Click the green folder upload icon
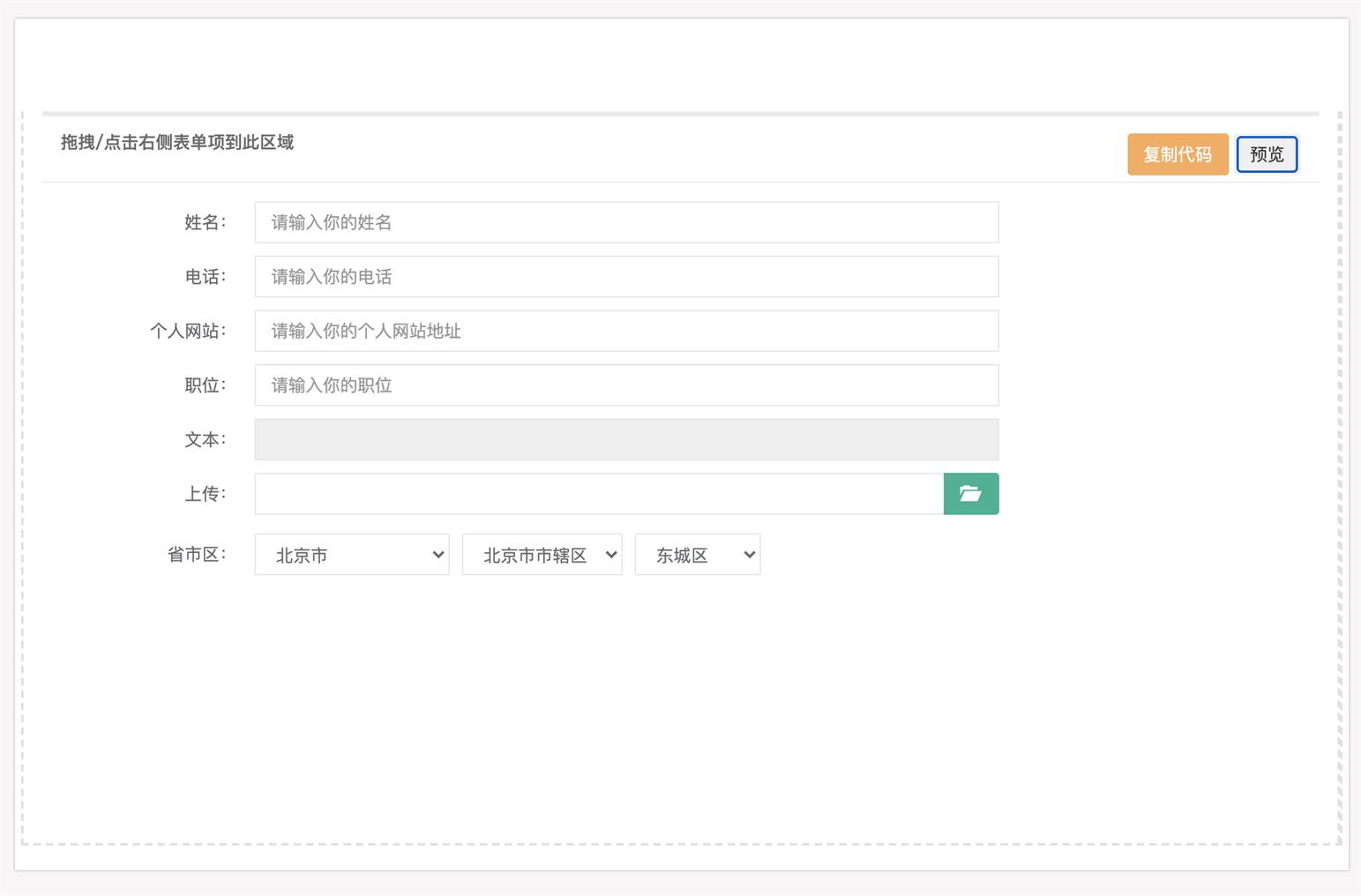Image resolution: width=1361 pixels, height=896 pixels. tap(970, 494)
